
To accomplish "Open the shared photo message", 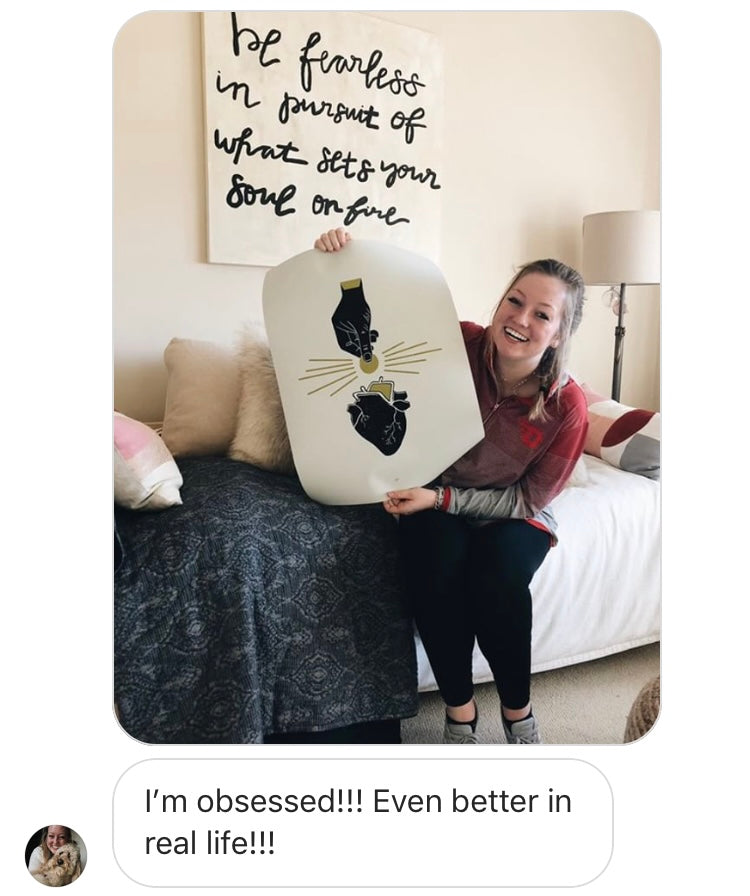I will pyautogui.click(x=387, y=377).
